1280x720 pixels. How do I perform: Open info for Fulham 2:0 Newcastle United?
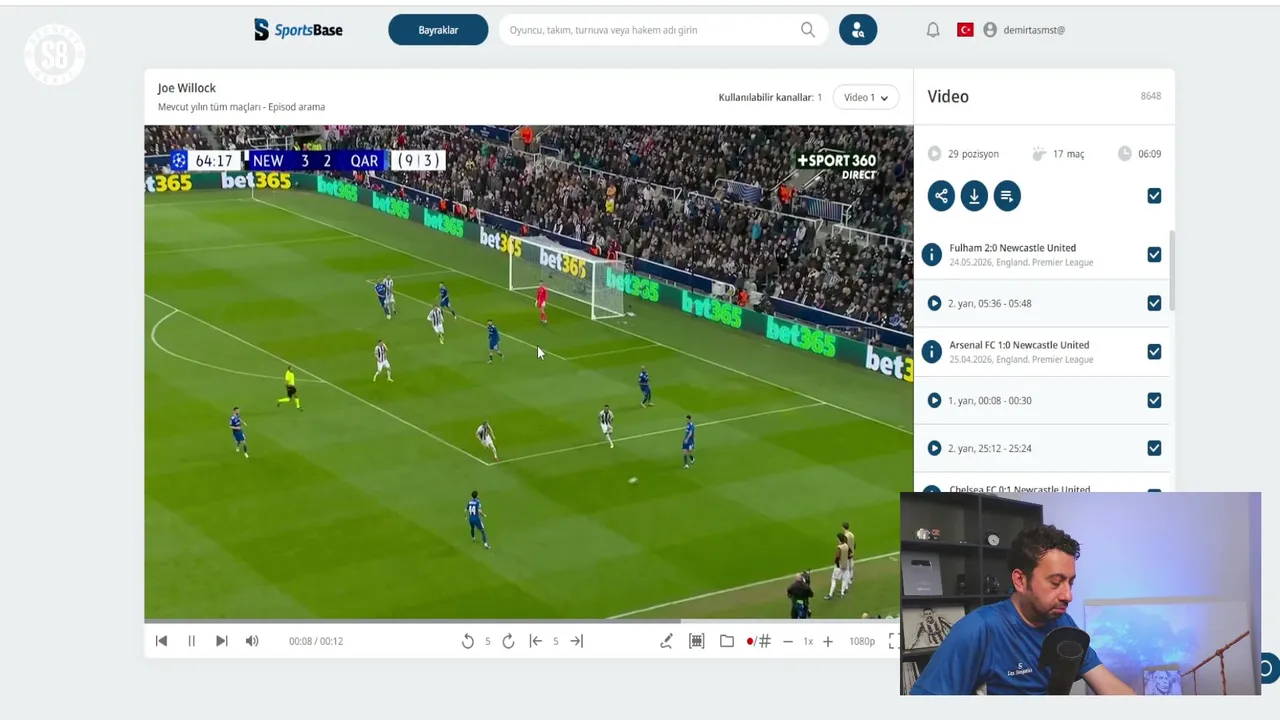pyautogui.click(x=932, y=255)
